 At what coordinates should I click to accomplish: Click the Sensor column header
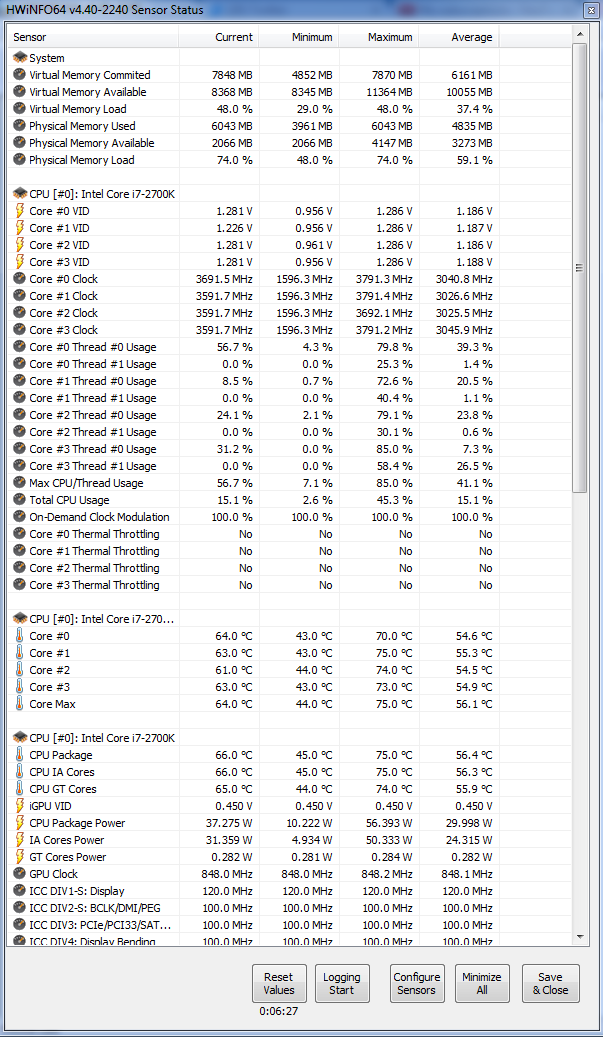pos(93,37)
